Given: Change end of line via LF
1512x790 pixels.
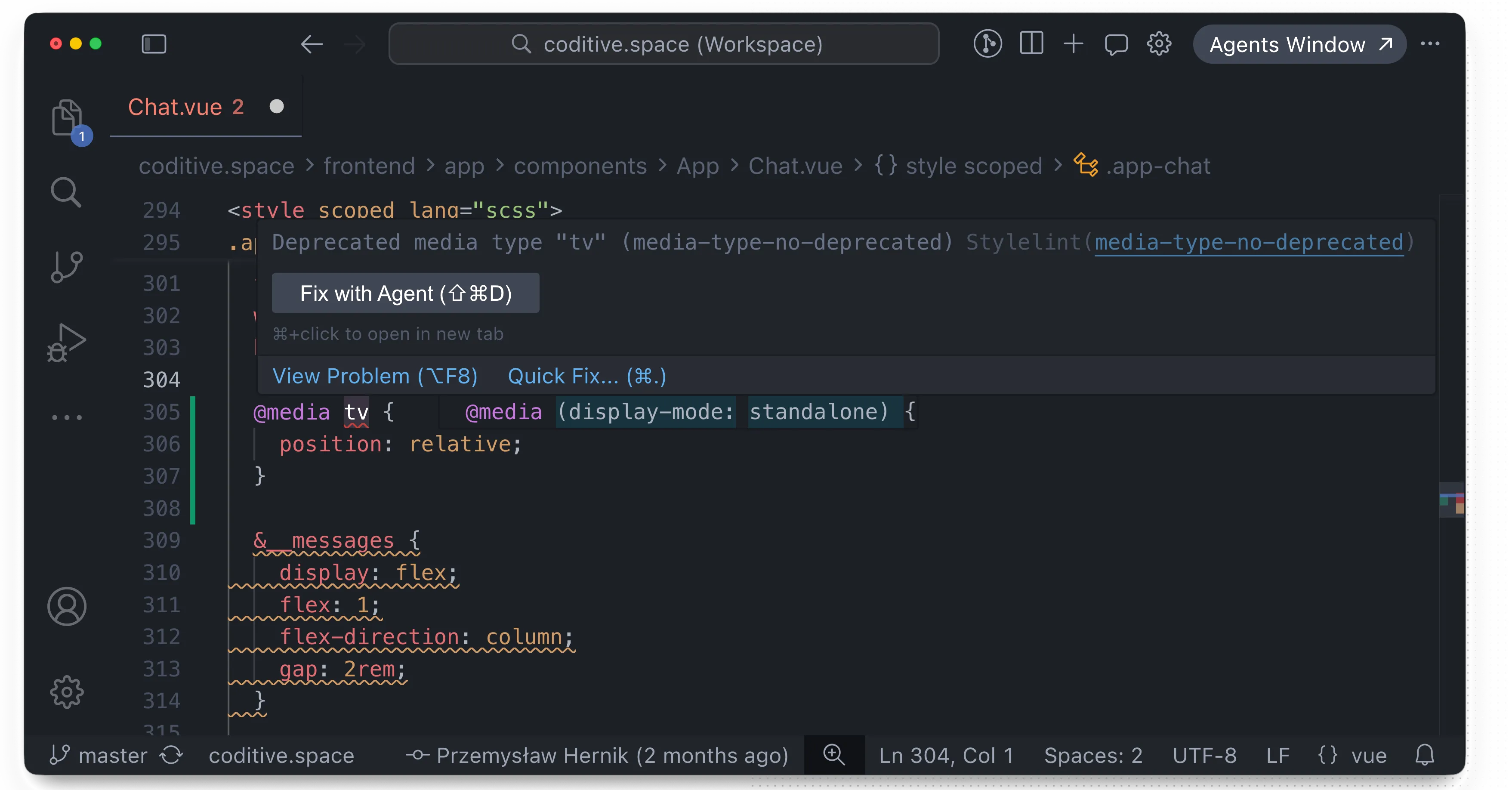Looking at the screenshot, I should pyautogui.click(x=1278, y=756).
